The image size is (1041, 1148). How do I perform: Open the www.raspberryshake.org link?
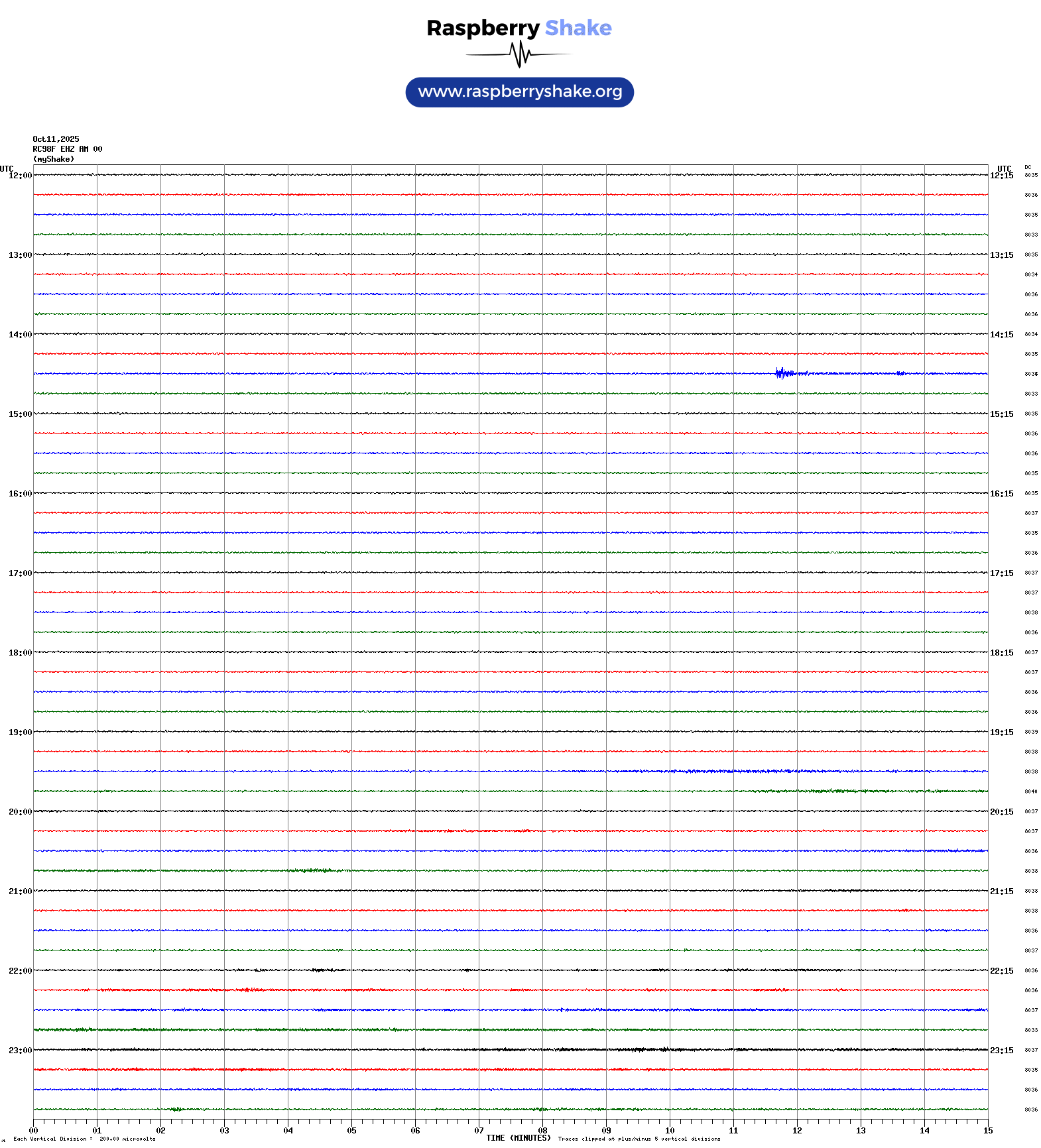click(520, 92)
